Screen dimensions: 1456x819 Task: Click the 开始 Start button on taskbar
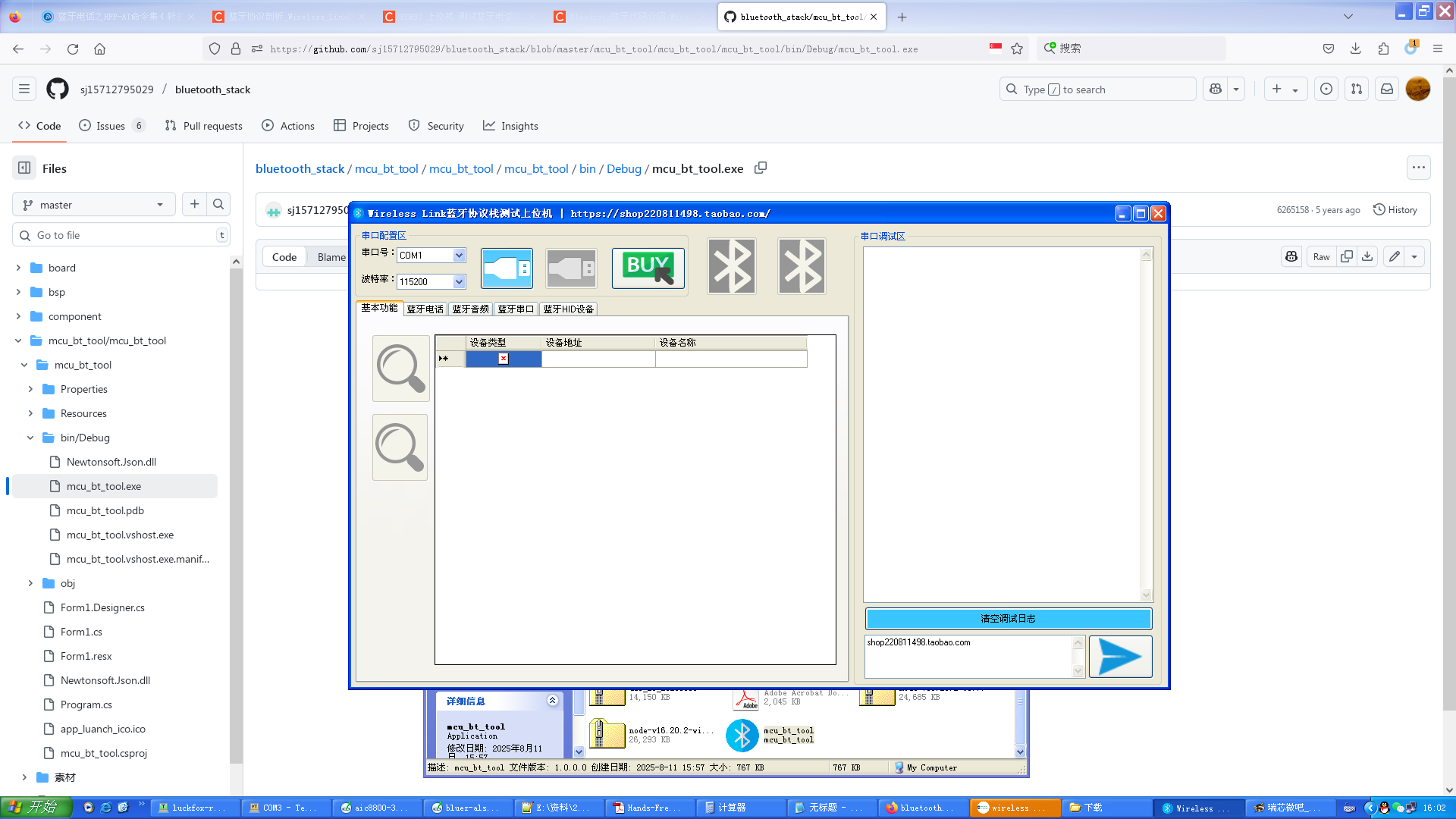pos(35,808)
